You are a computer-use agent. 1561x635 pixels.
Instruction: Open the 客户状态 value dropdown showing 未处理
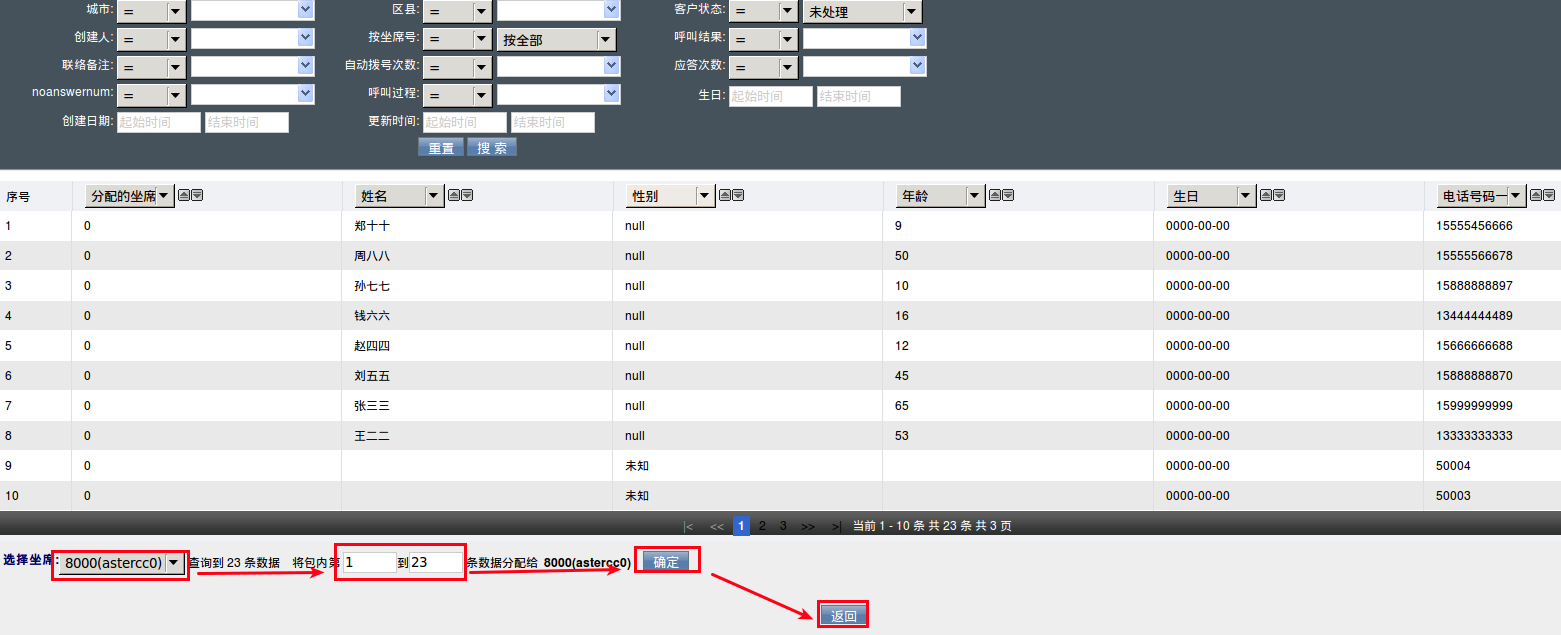861,12
